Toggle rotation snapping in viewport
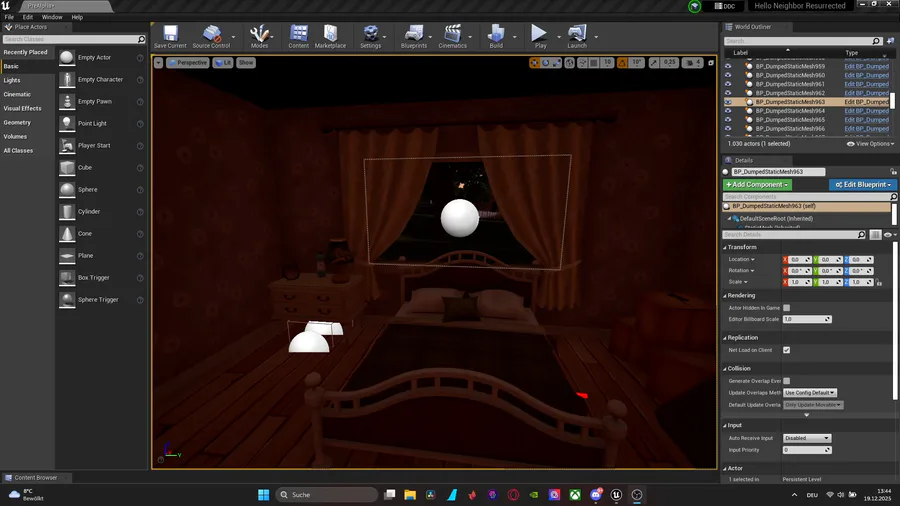Viewport: 900px width, 506px height. (622, 63)
